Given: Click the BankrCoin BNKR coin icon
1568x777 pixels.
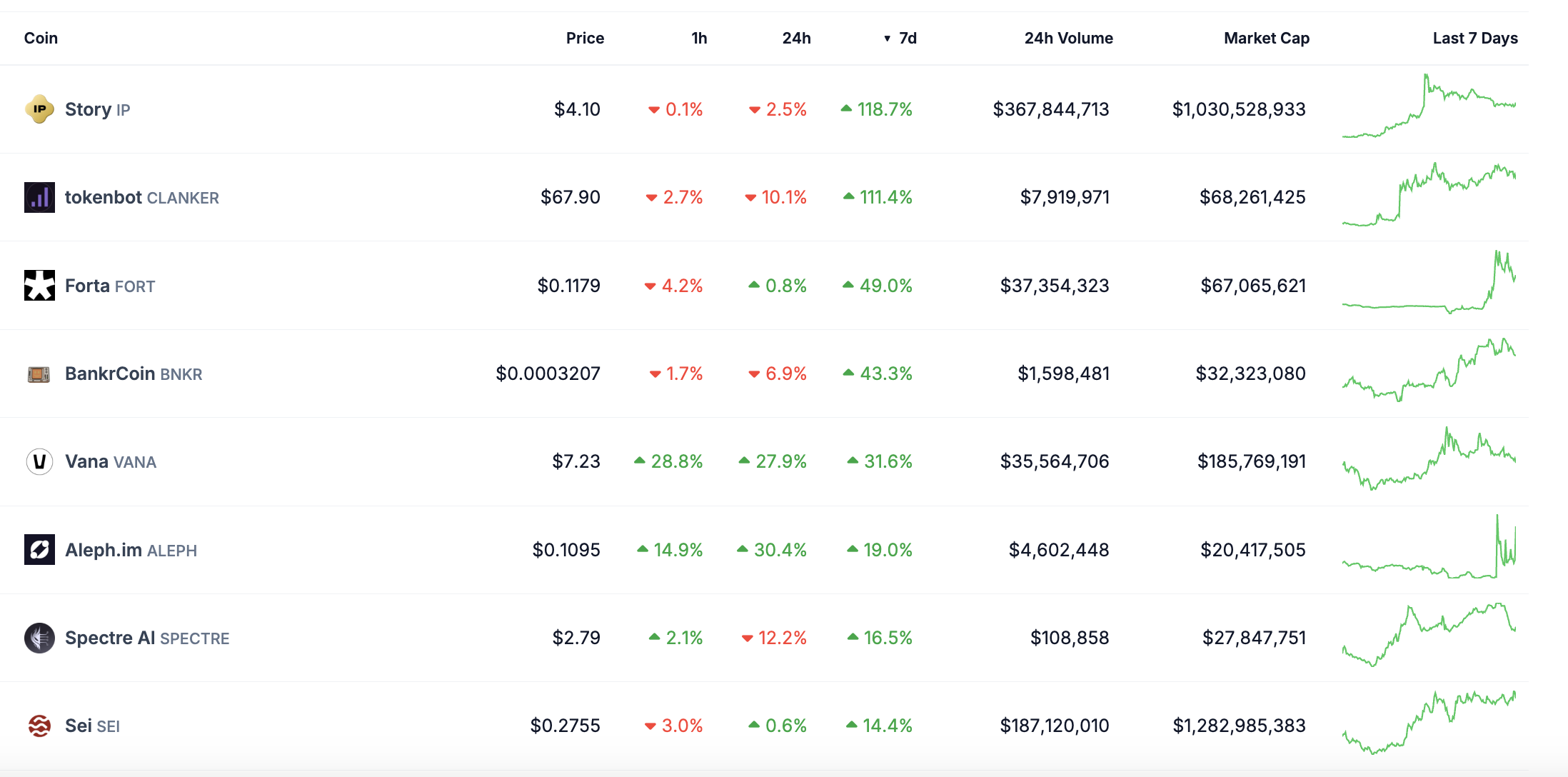Looking at the screenshot, I should click(39, 374).
